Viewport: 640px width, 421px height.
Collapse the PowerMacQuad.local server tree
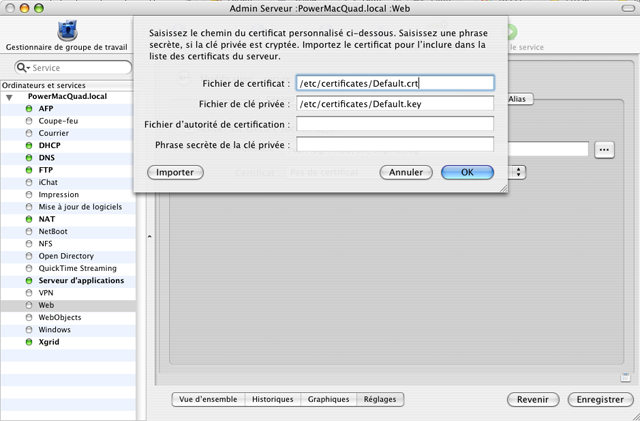9,97
